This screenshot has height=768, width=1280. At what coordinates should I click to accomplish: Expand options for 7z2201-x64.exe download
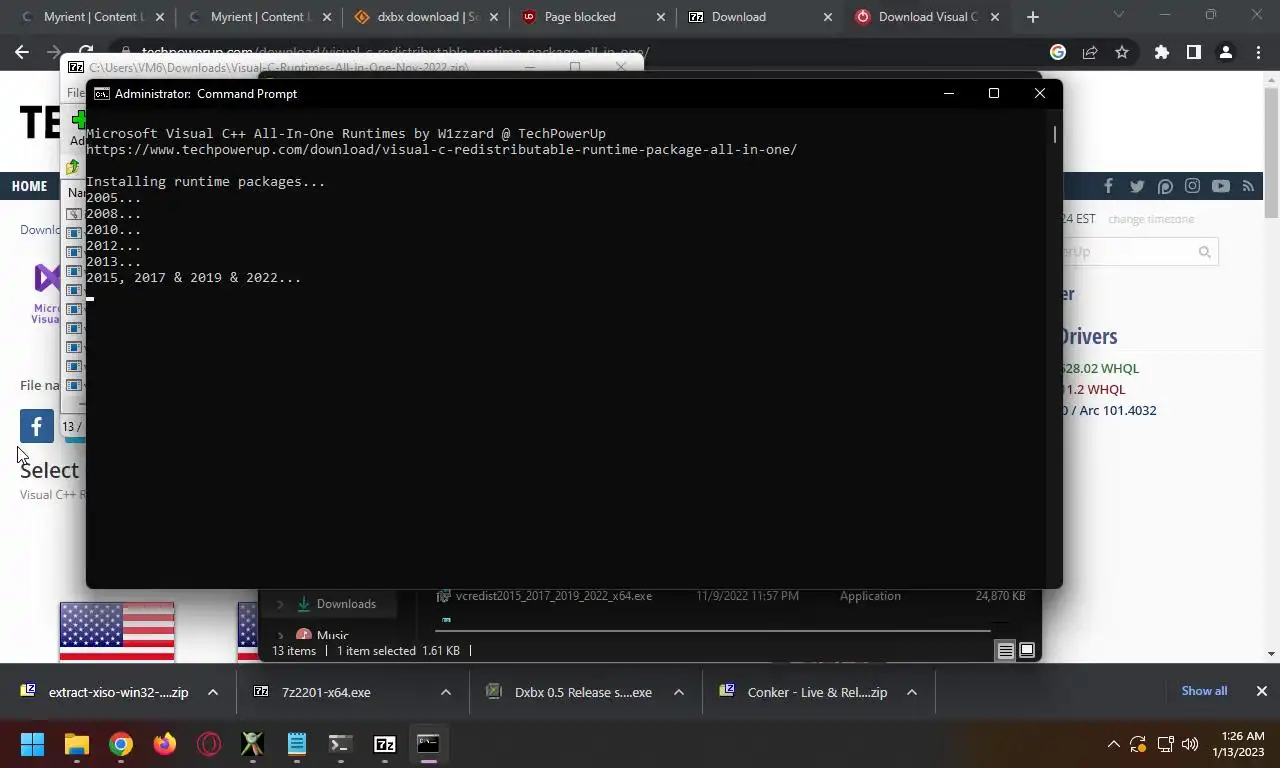tap(446, 692)
